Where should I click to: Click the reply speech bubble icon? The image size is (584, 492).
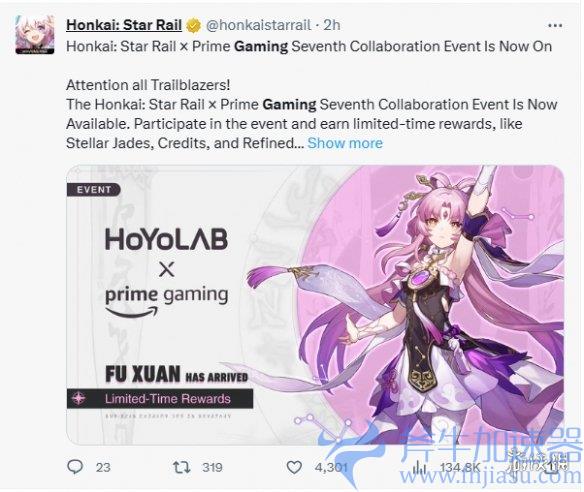(75, 467)
